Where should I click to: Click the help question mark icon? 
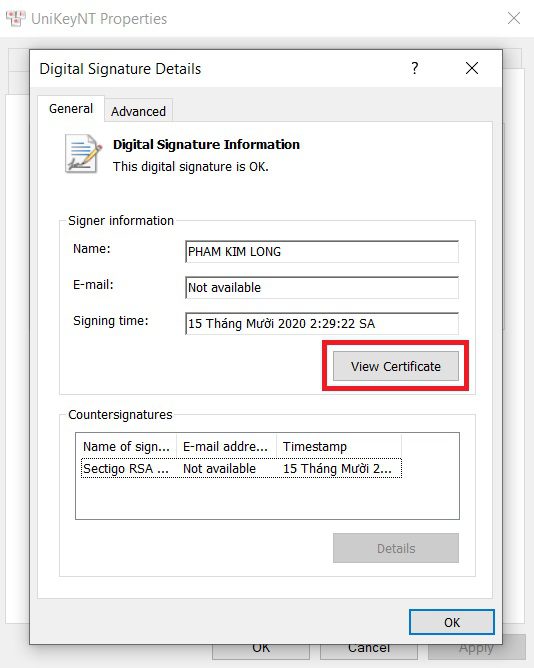pos(415,68)
